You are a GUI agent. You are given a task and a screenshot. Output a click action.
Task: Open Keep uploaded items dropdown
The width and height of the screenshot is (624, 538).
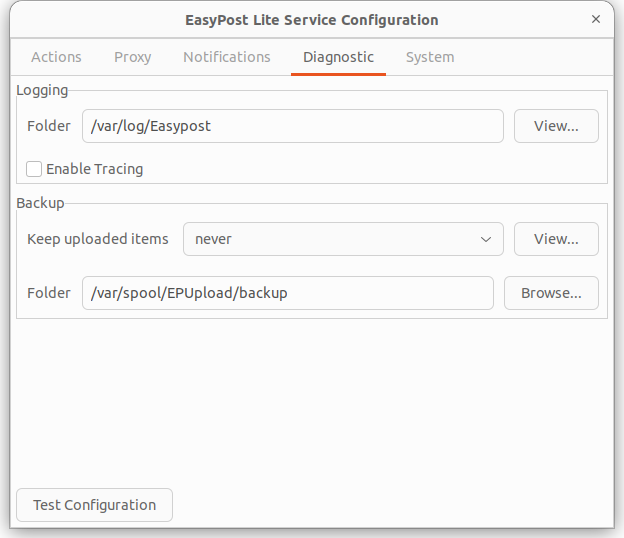tap(343, 239)
